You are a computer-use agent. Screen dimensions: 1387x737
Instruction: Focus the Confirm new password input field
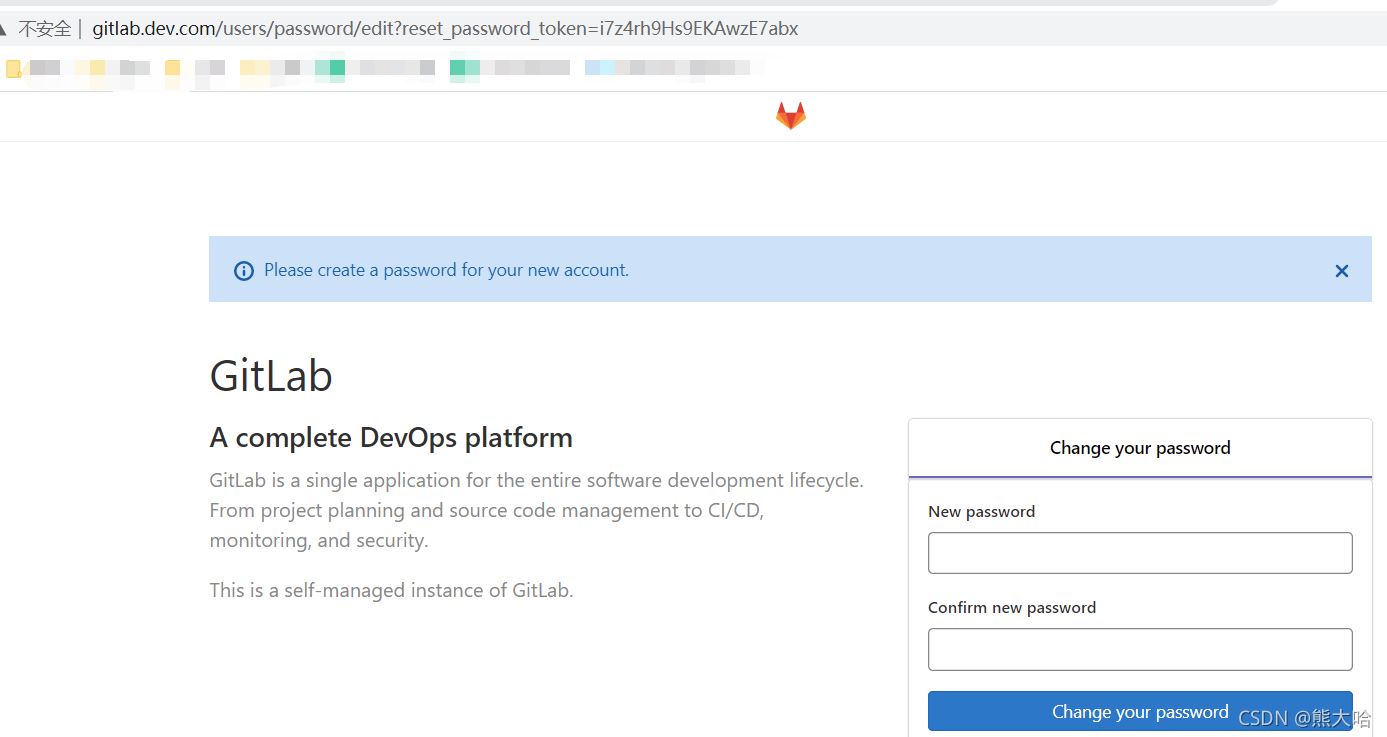pyautogui.click(x=1139, y=649)
